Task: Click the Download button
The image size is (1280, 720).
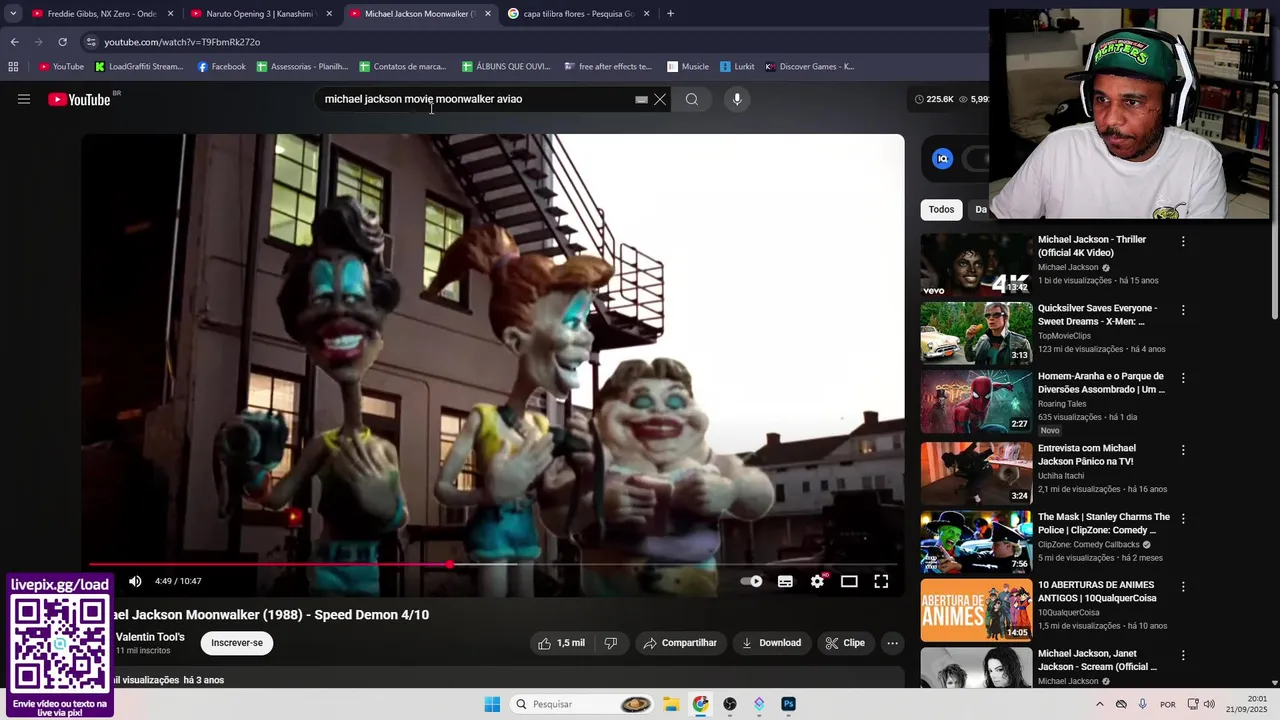Action: click(x=771, y=643)
